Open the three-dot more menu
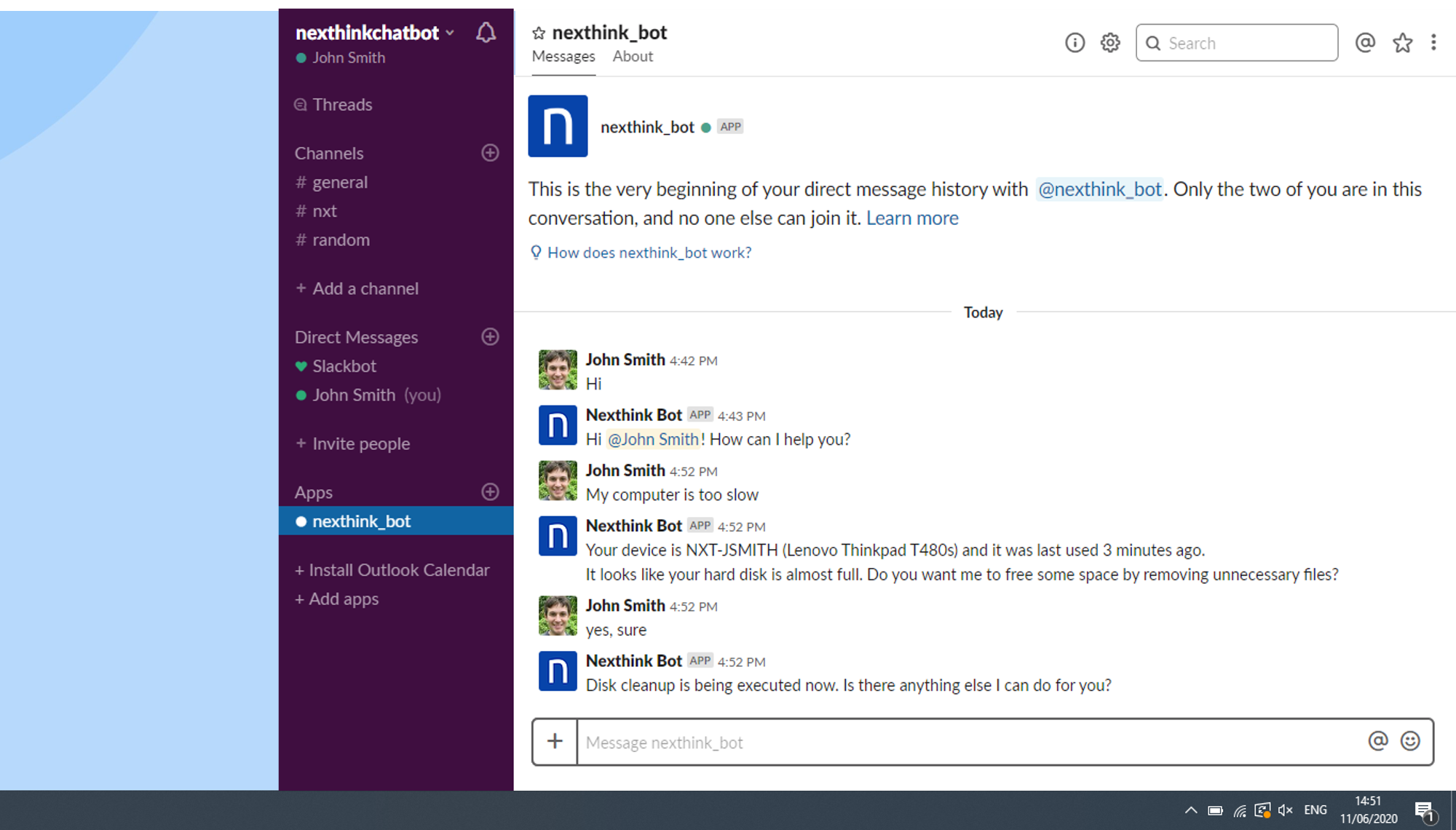Screen dimensions: 1456x830 1433,43
